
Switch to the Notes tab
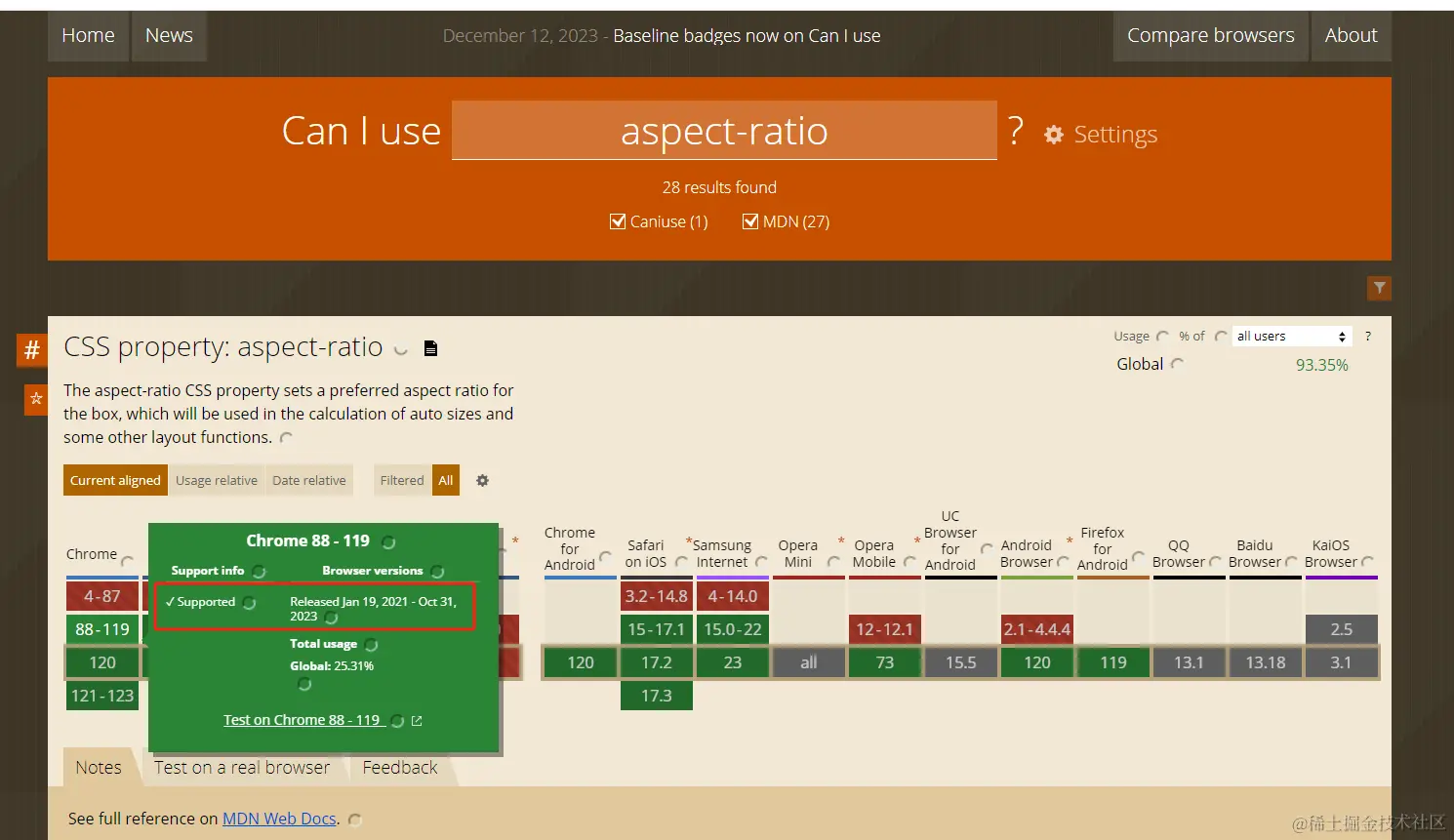(99, 768)
